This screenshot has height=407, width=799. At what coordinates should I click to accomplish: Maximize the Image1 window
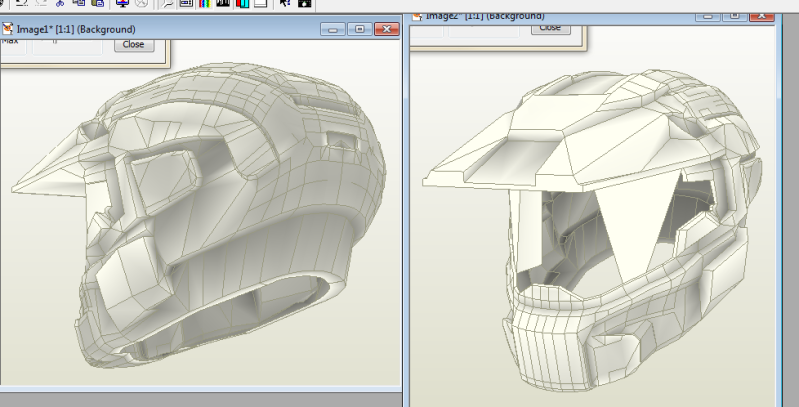360,29
